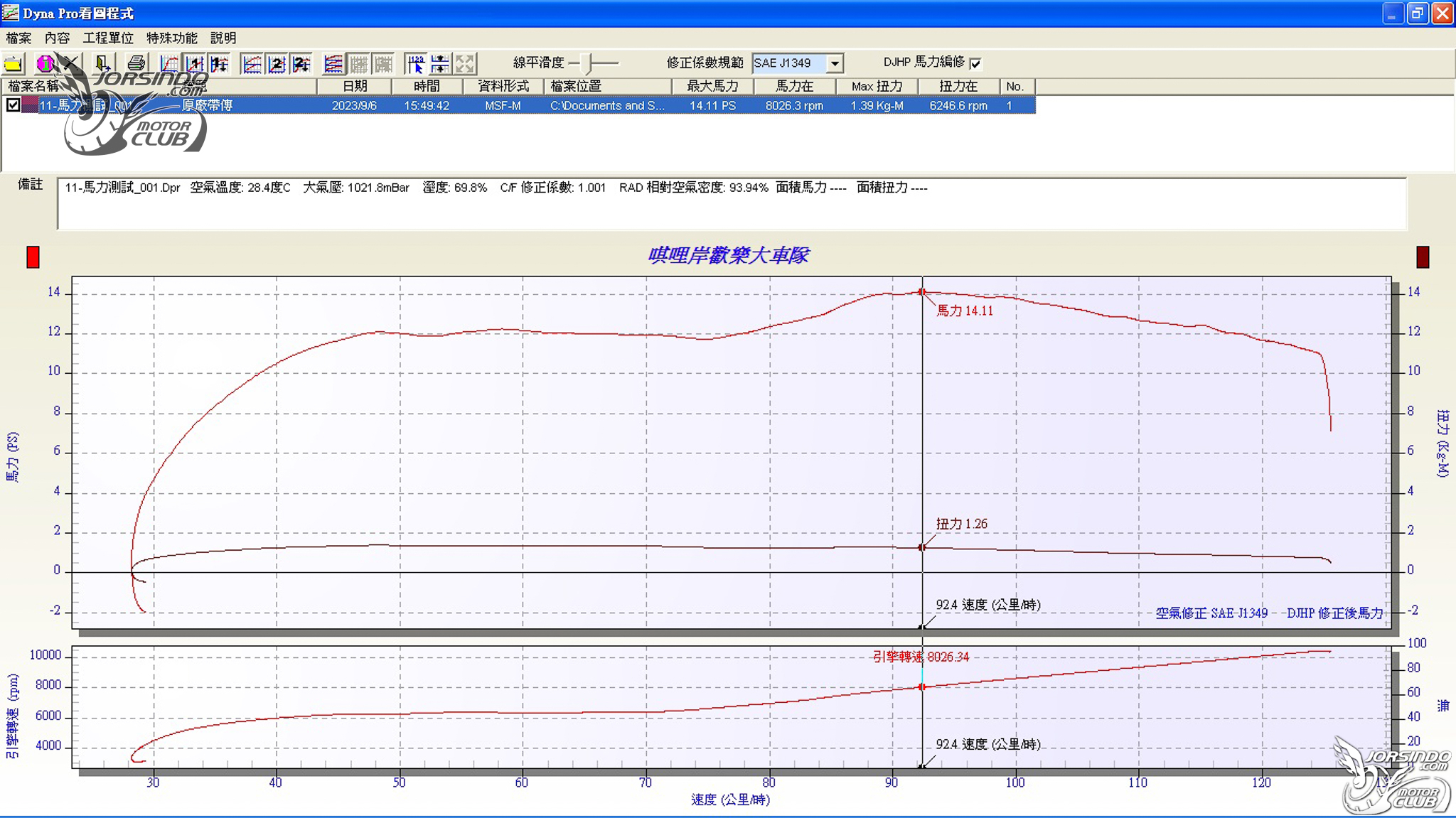Click the 備註 notes text field
1456x818 pixels.
point(732,204)
